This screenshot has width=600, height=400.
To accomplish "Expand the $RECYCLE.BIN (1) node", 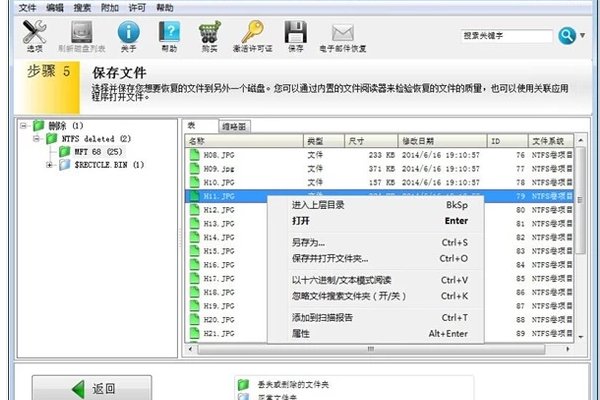I will (x=49, y=165).
